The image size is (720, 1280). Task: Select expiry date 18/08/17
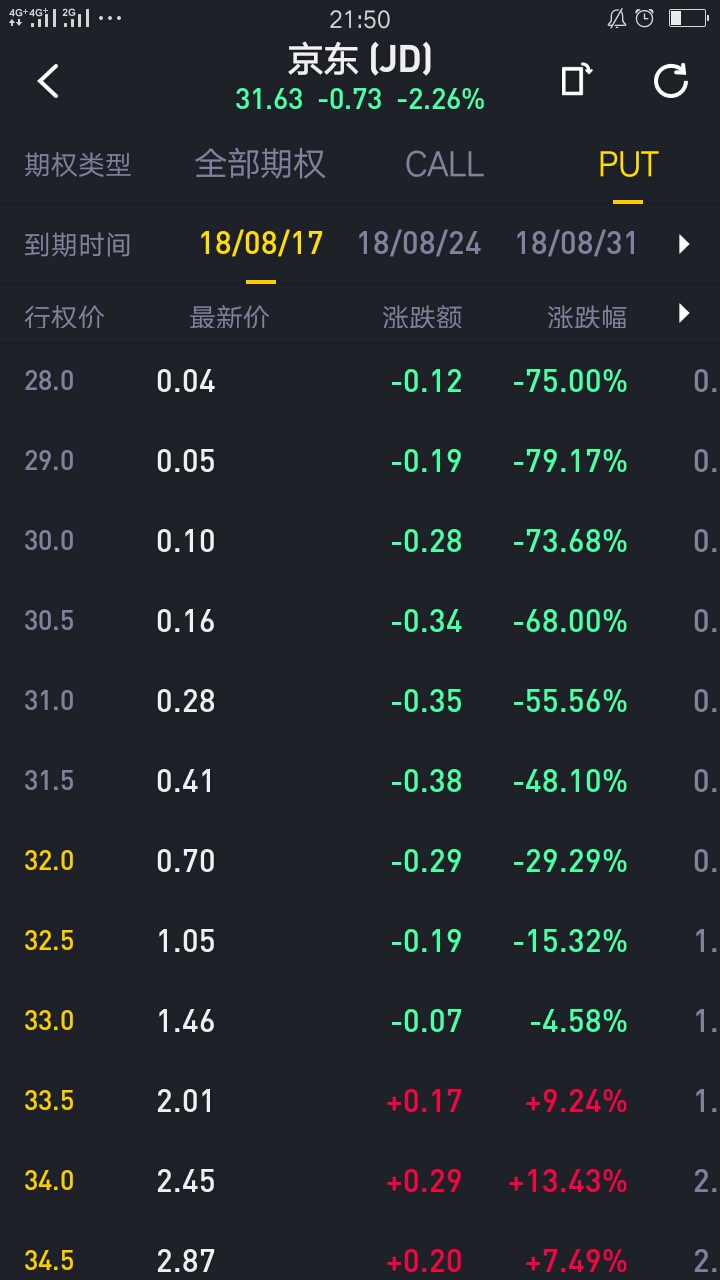(261, 244)
